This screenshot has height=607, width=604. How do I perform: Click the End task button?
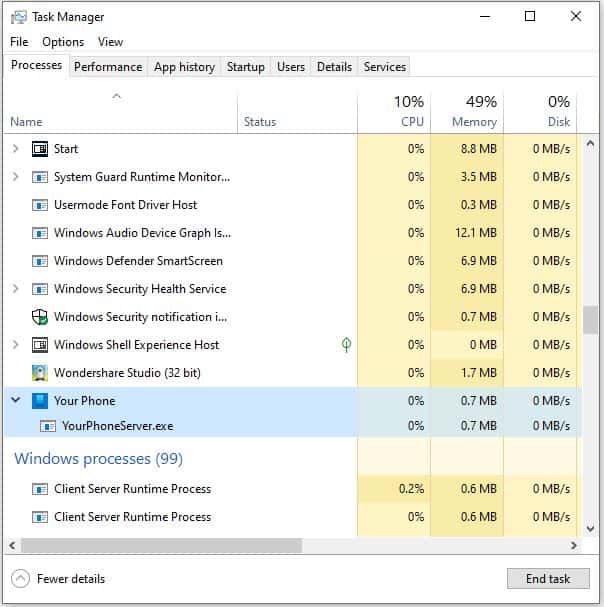coord(548,578)
